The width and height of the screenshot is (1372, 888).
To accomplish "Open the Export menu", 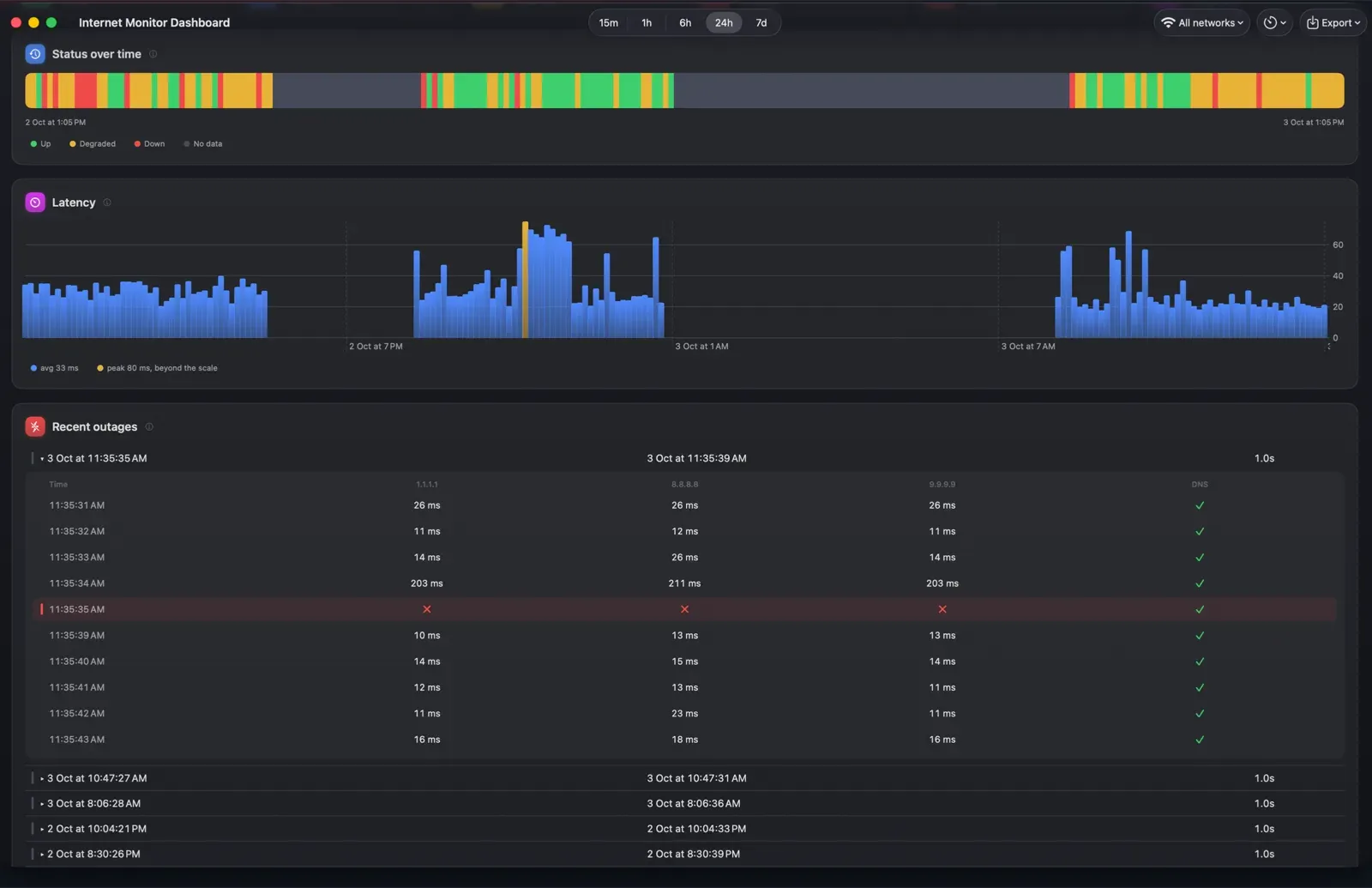I will click(x=1333, y=23).
